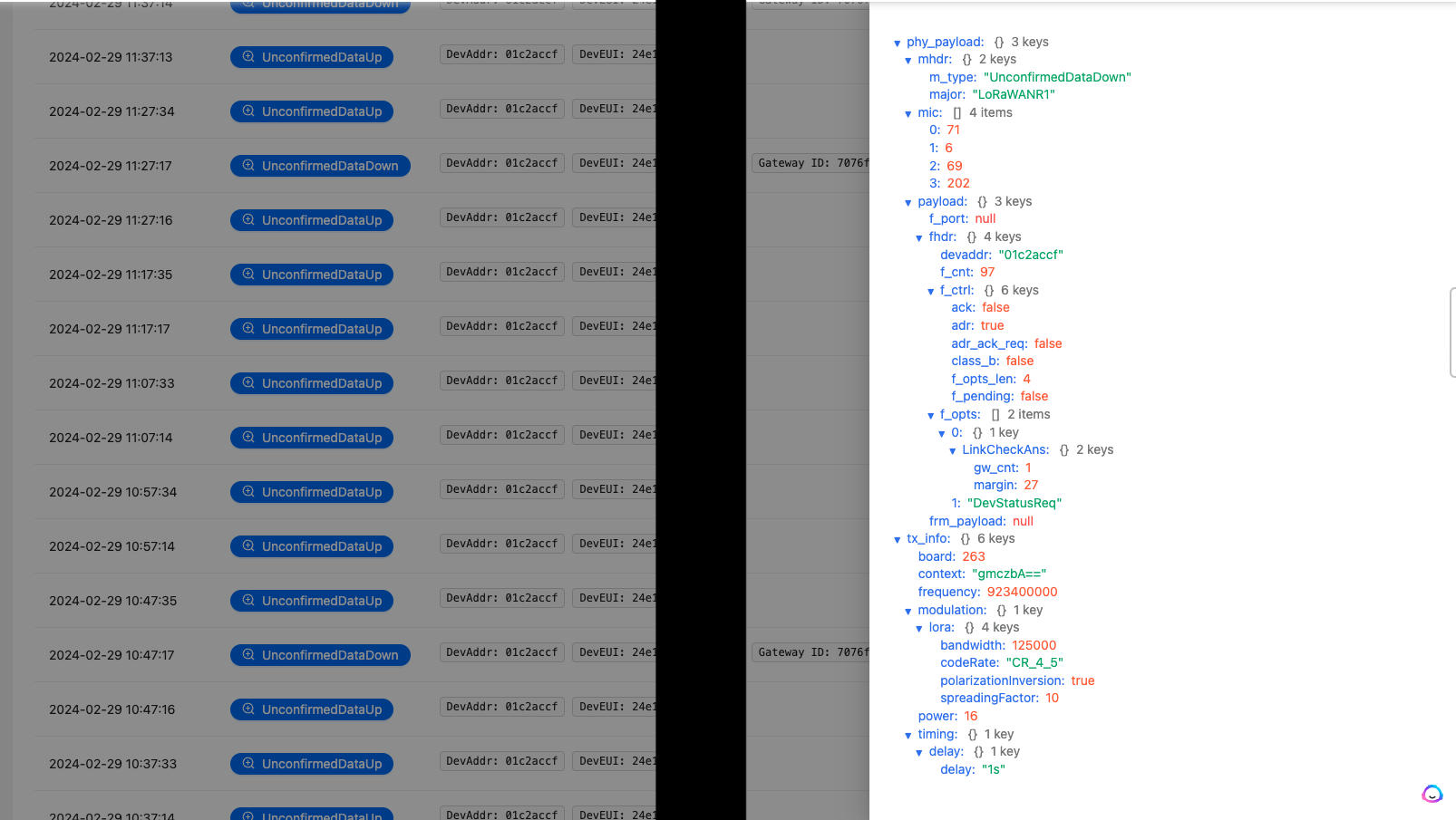Click magnifier icon in the 10:37:33 frame row
Screen dimensions: 1456x820
tap(248, 763)
